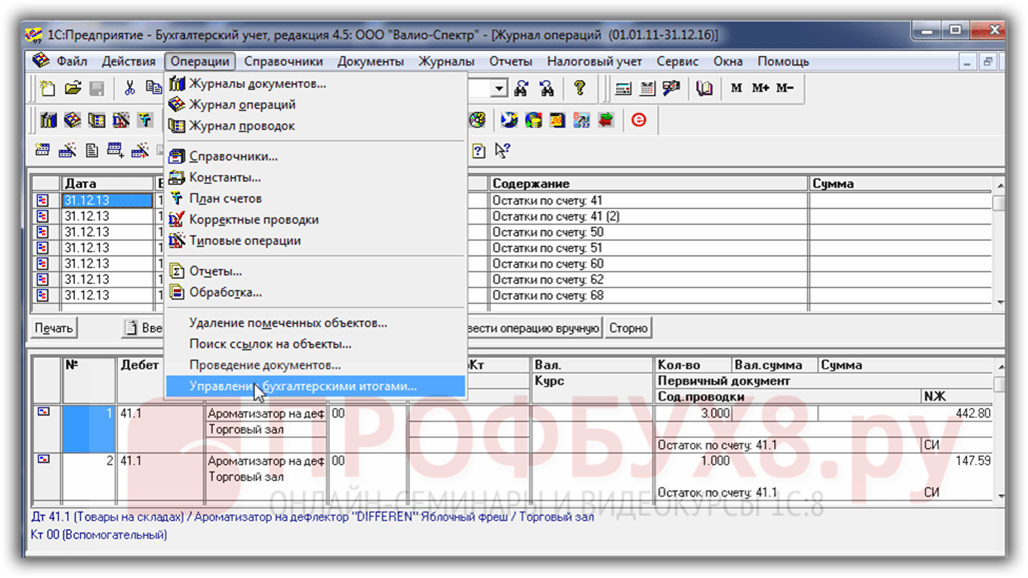
Task: Click the M- memory subtract button
Action: pyautogui.click(x=785, y=88)
